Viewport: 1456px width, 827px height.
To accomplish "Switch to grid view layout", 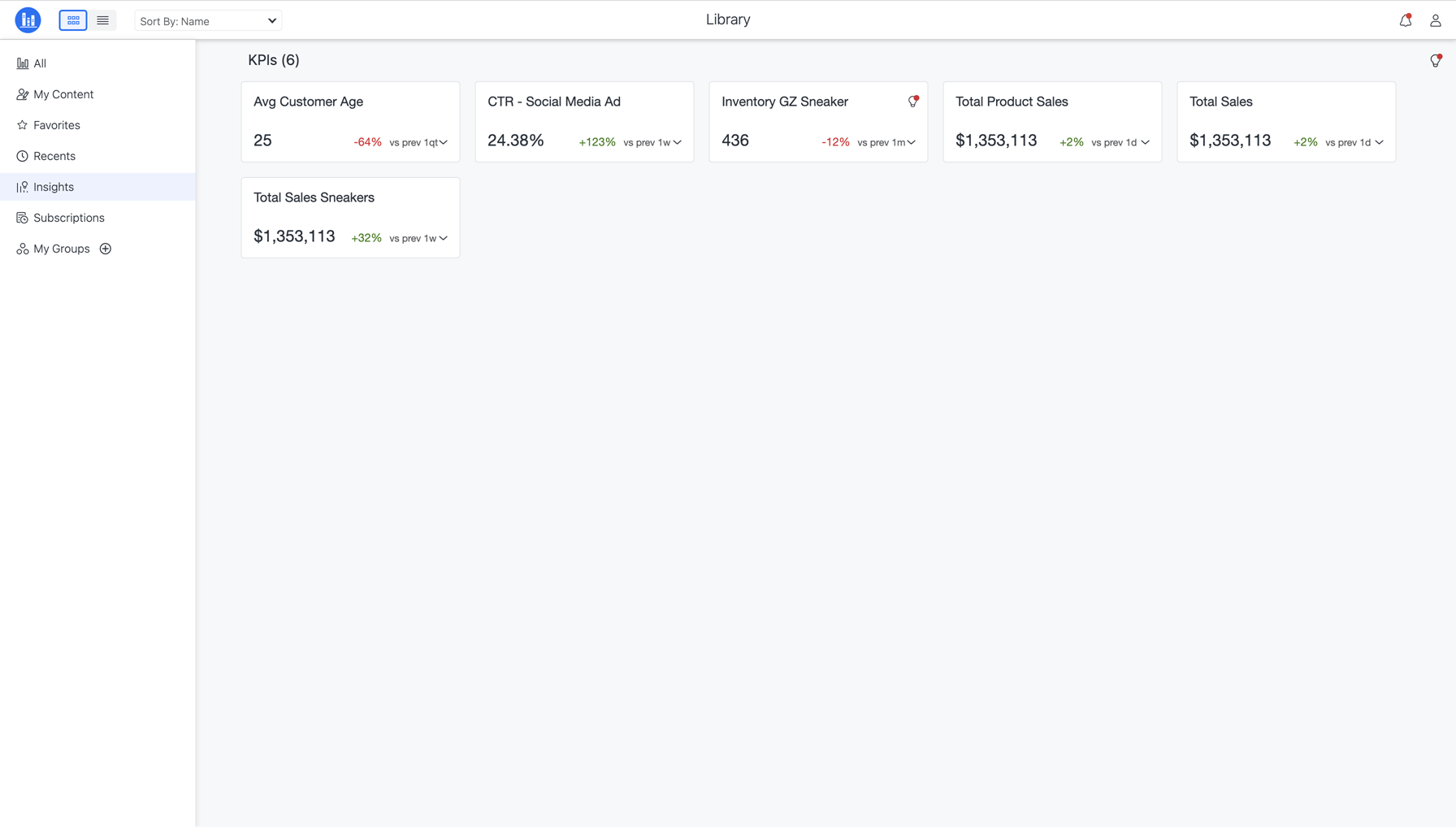I will (73, 20).
